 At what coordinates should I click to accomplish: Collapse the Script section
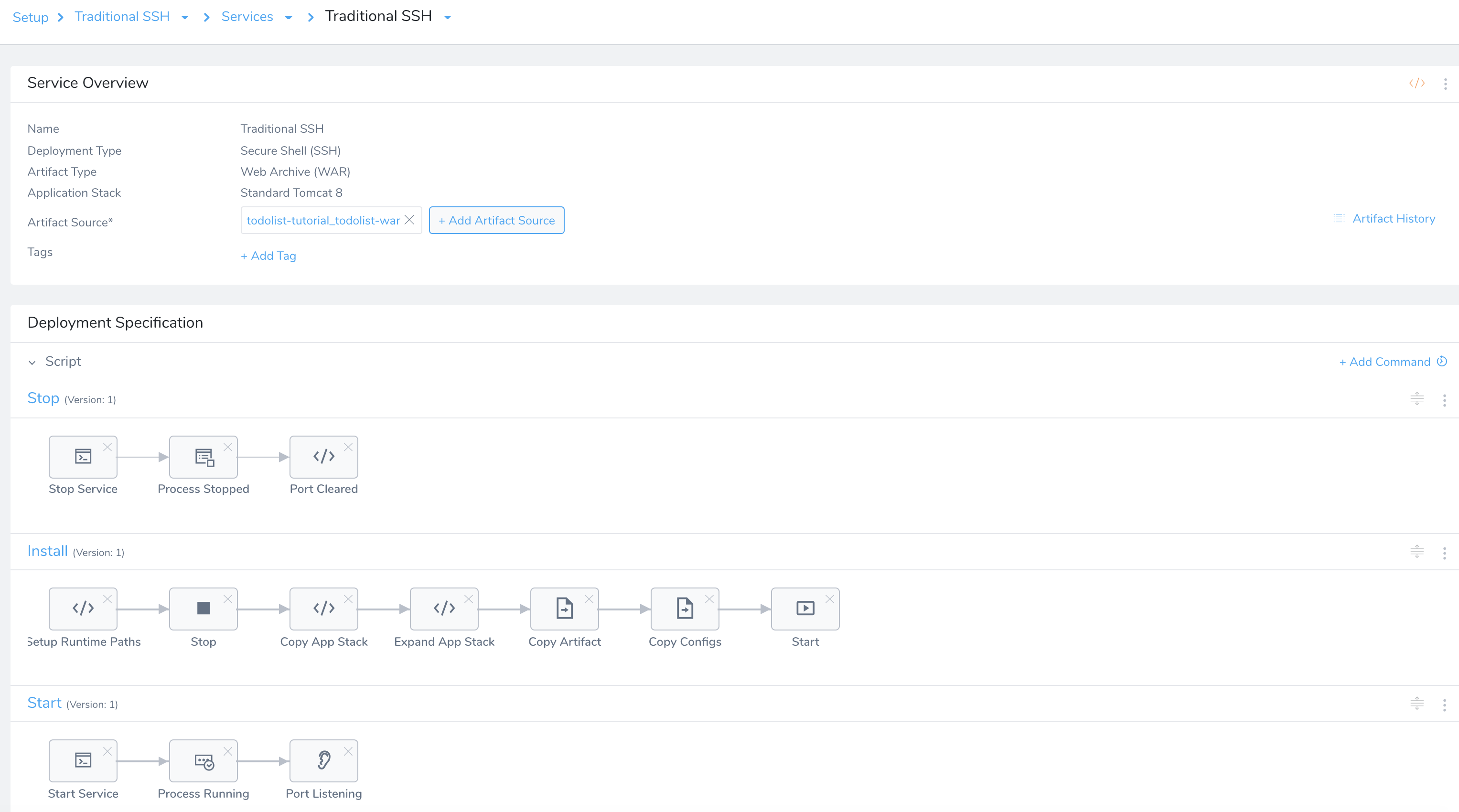(x=32, y=363)
